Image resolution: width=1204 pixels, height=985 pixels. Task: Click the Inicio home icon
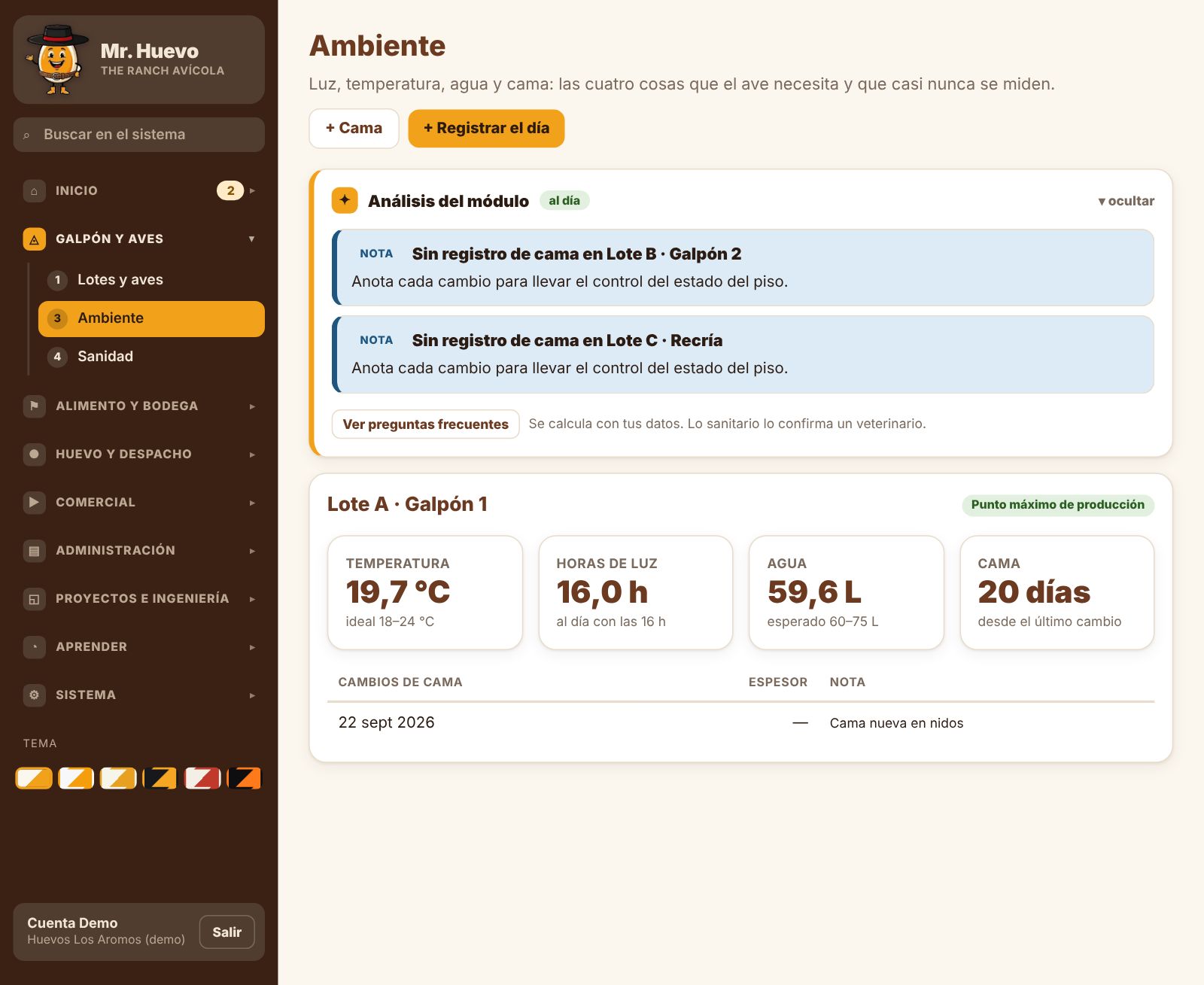34,191
